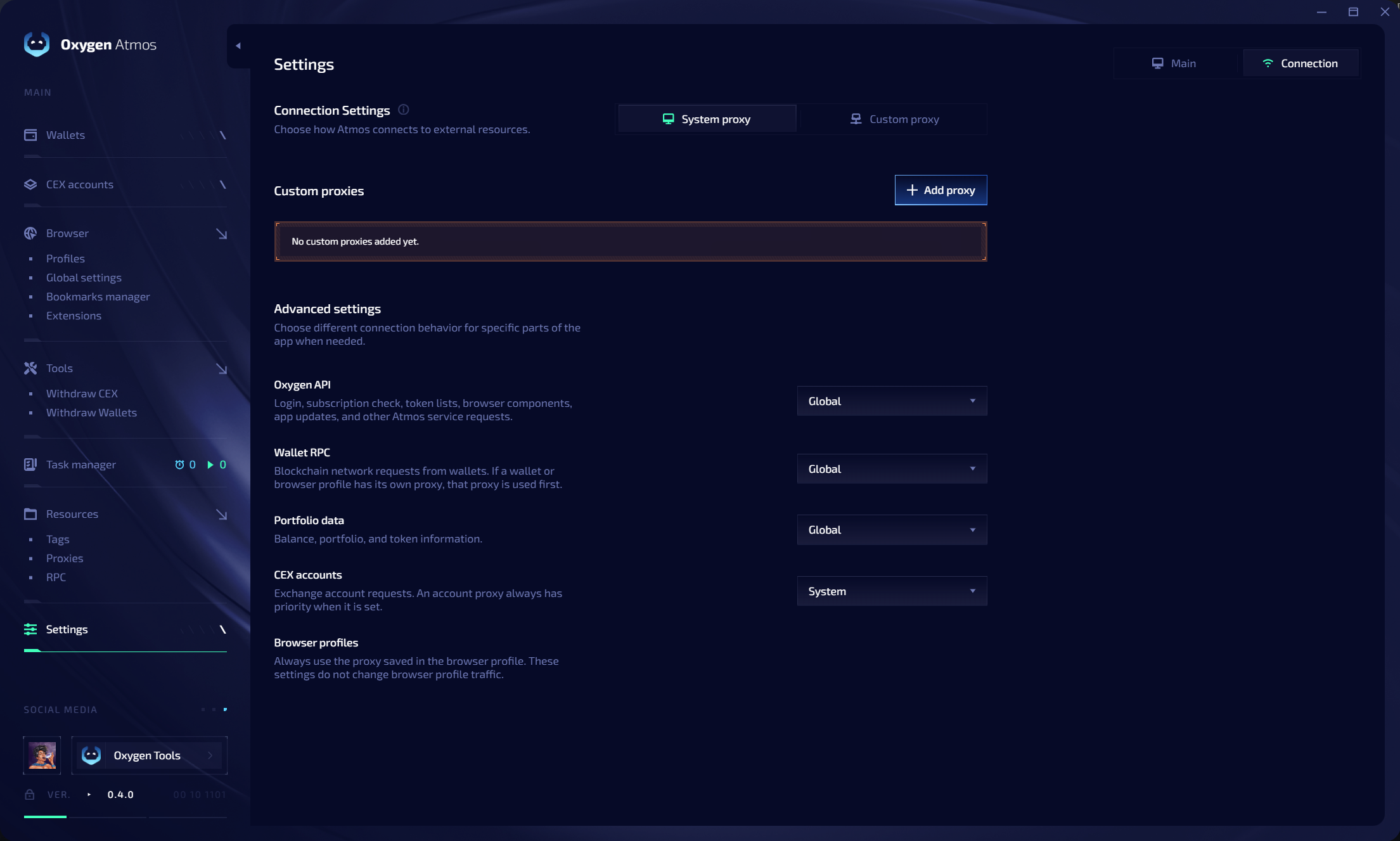Image resolution: width=1400 pixels, height=841 pixels.
Task: Collapse the Tools section arrow
Action: [x=221, y=369]
